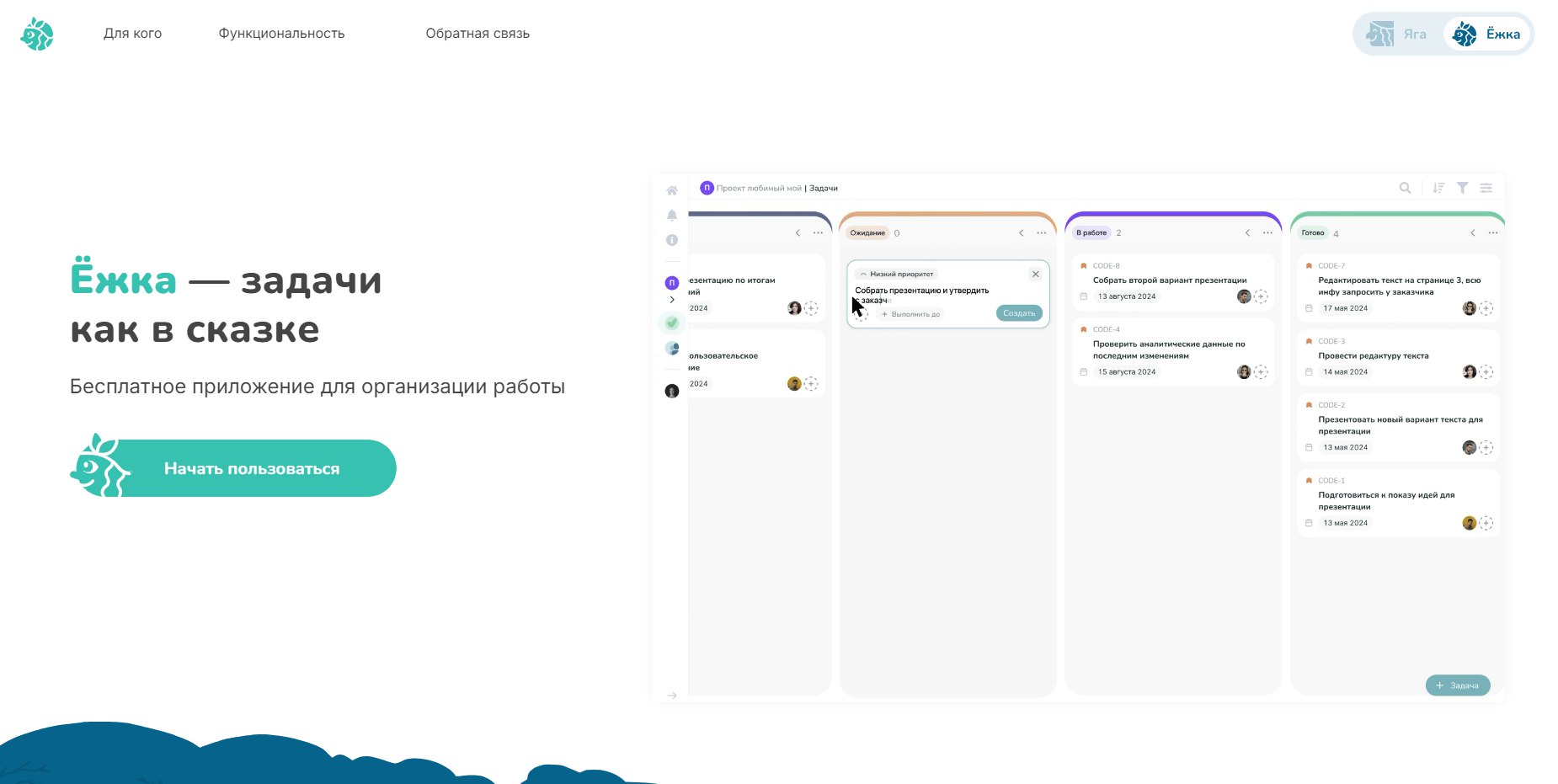Open the filter funnel icon
Image resolution: width=1558 pixels, height=784 pixels.
tap(1463, 188)
